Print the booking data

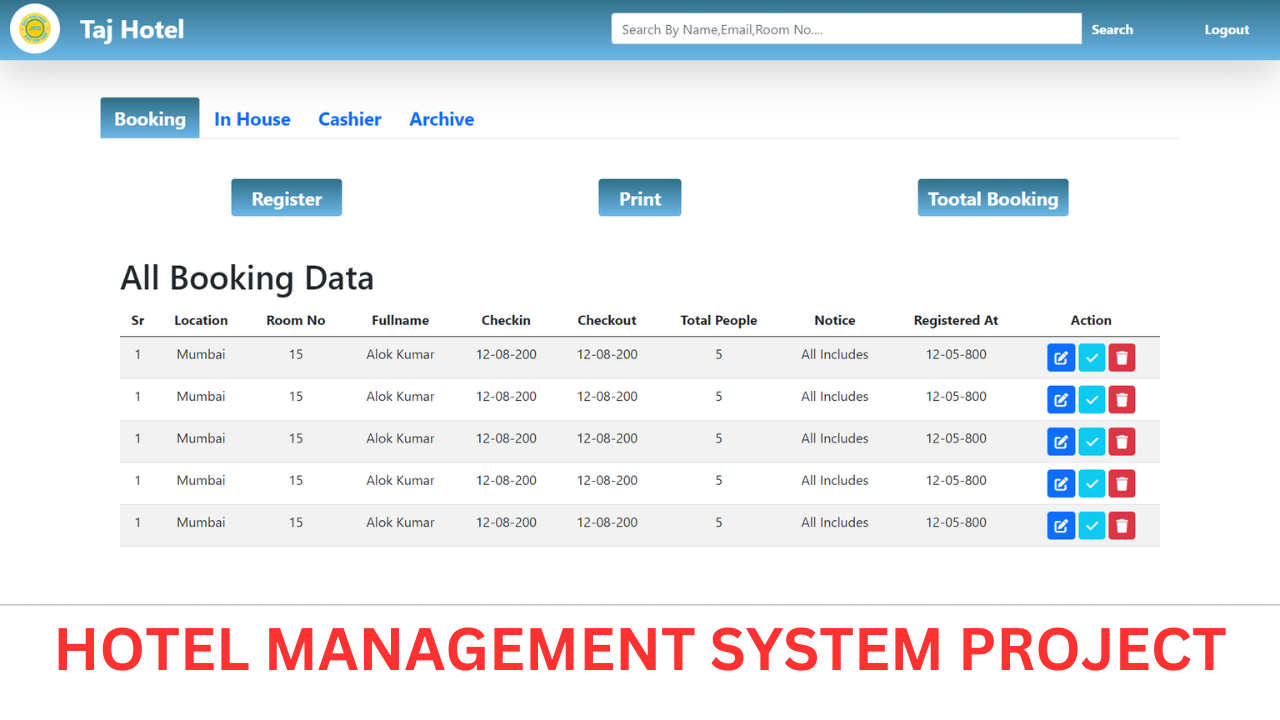click(640, 198)
